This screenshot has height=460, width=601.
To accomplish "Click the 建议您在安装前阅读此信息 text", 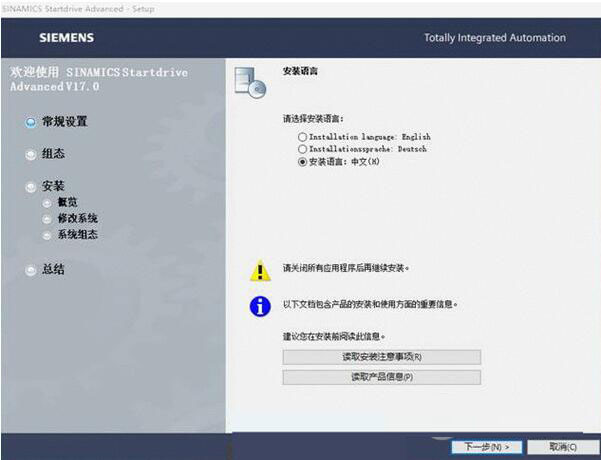I will pyautogui.click(x=334, y=337).
